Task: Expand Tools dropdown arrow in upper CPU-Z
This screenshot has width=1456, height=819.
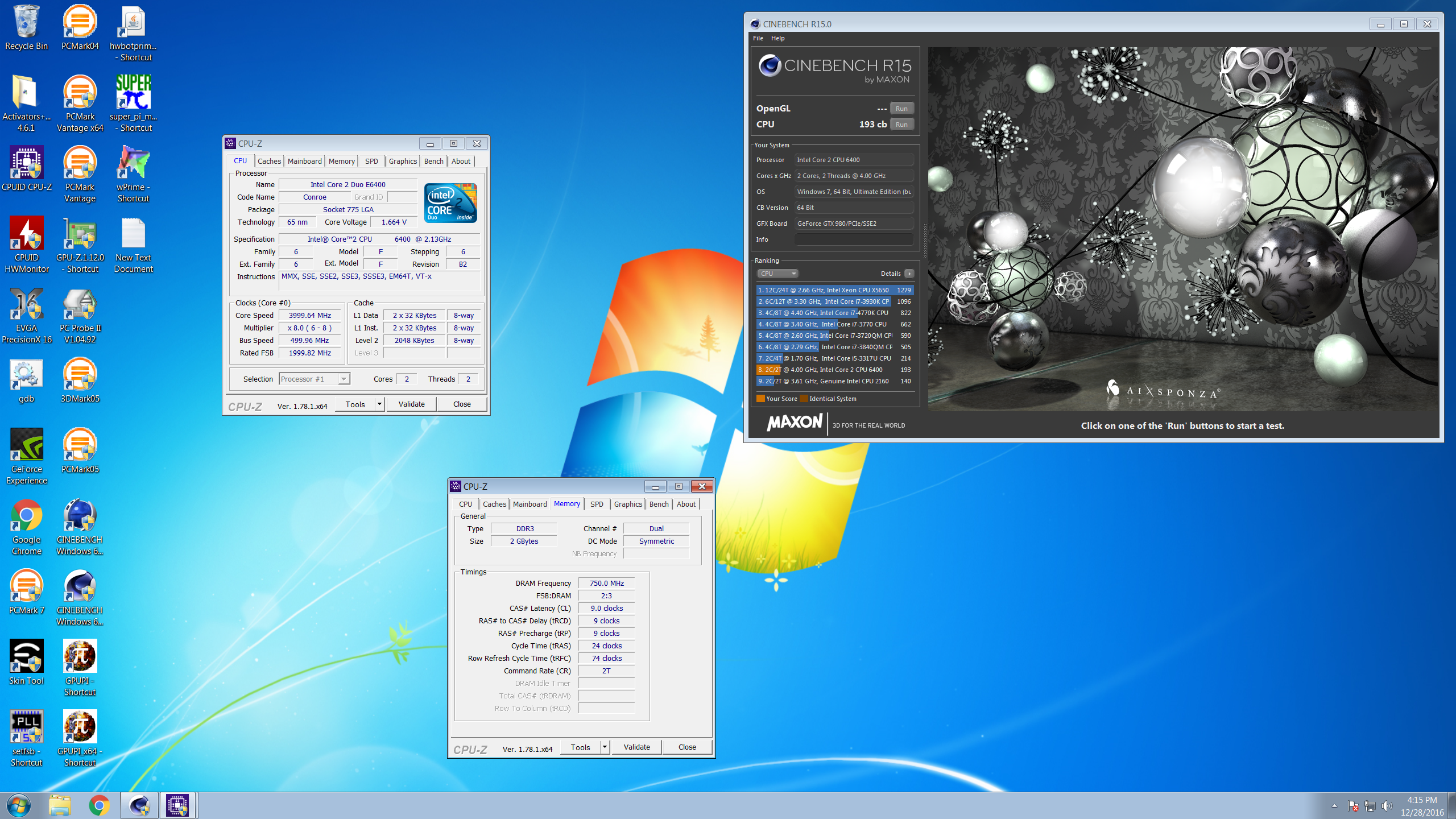Action: pyautogui.click(x=380, y=404)
